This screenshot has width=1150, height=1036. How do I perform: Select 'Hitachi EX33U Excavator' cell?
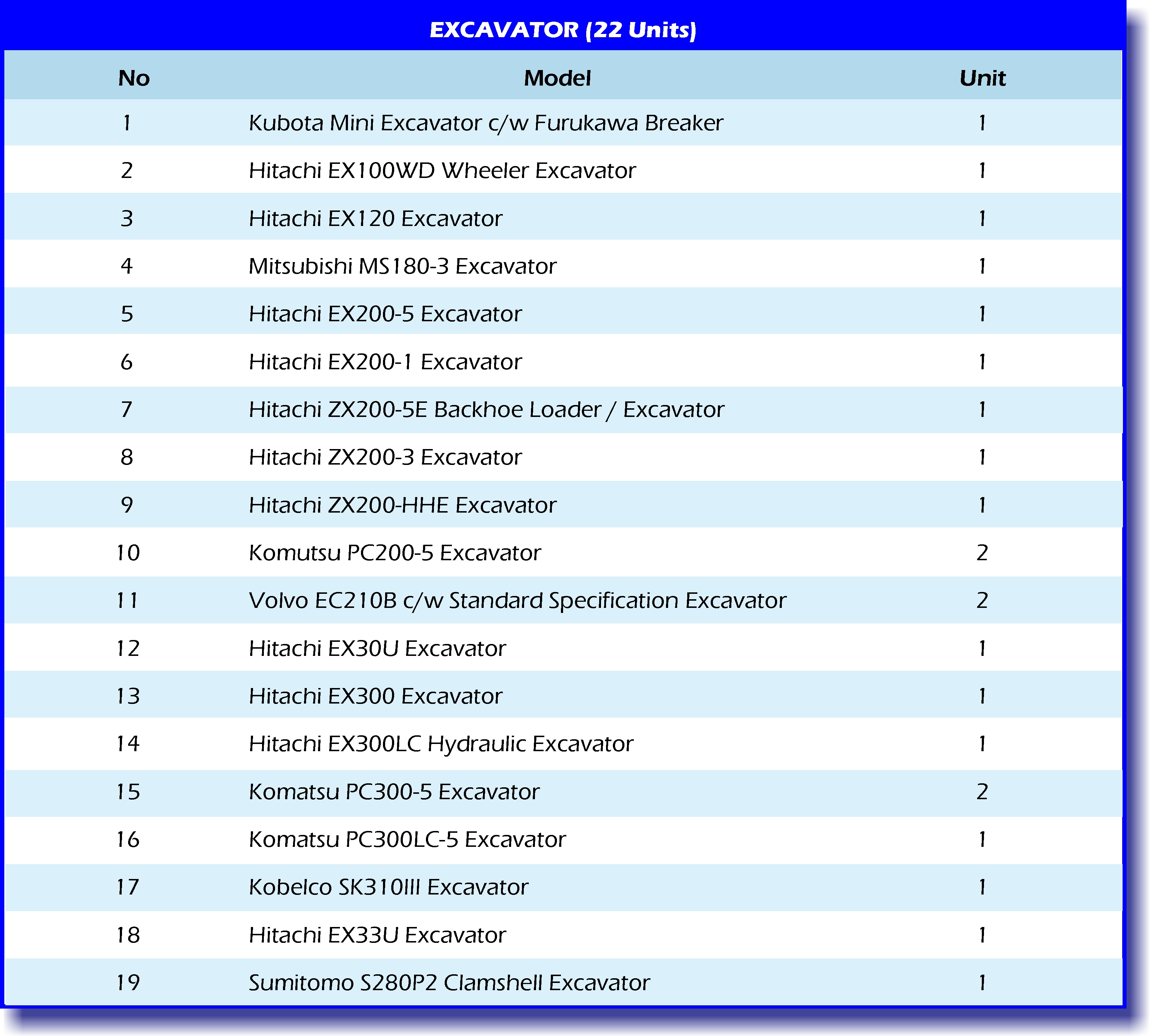[x=378, y=935]
